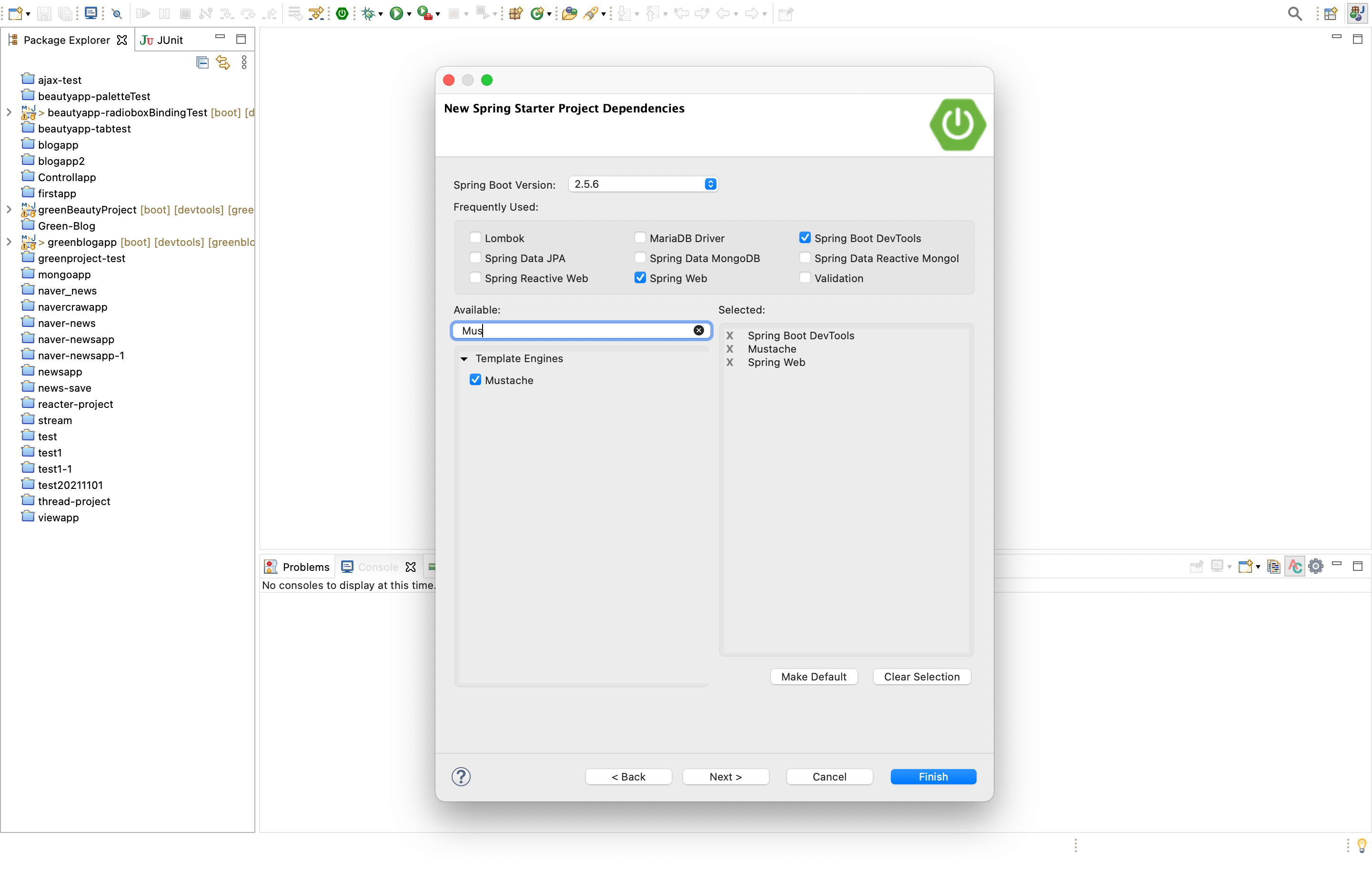Select the viewapp project in Package Explorer
Screen dimensions: 1372x872
[x=58, y=517]
